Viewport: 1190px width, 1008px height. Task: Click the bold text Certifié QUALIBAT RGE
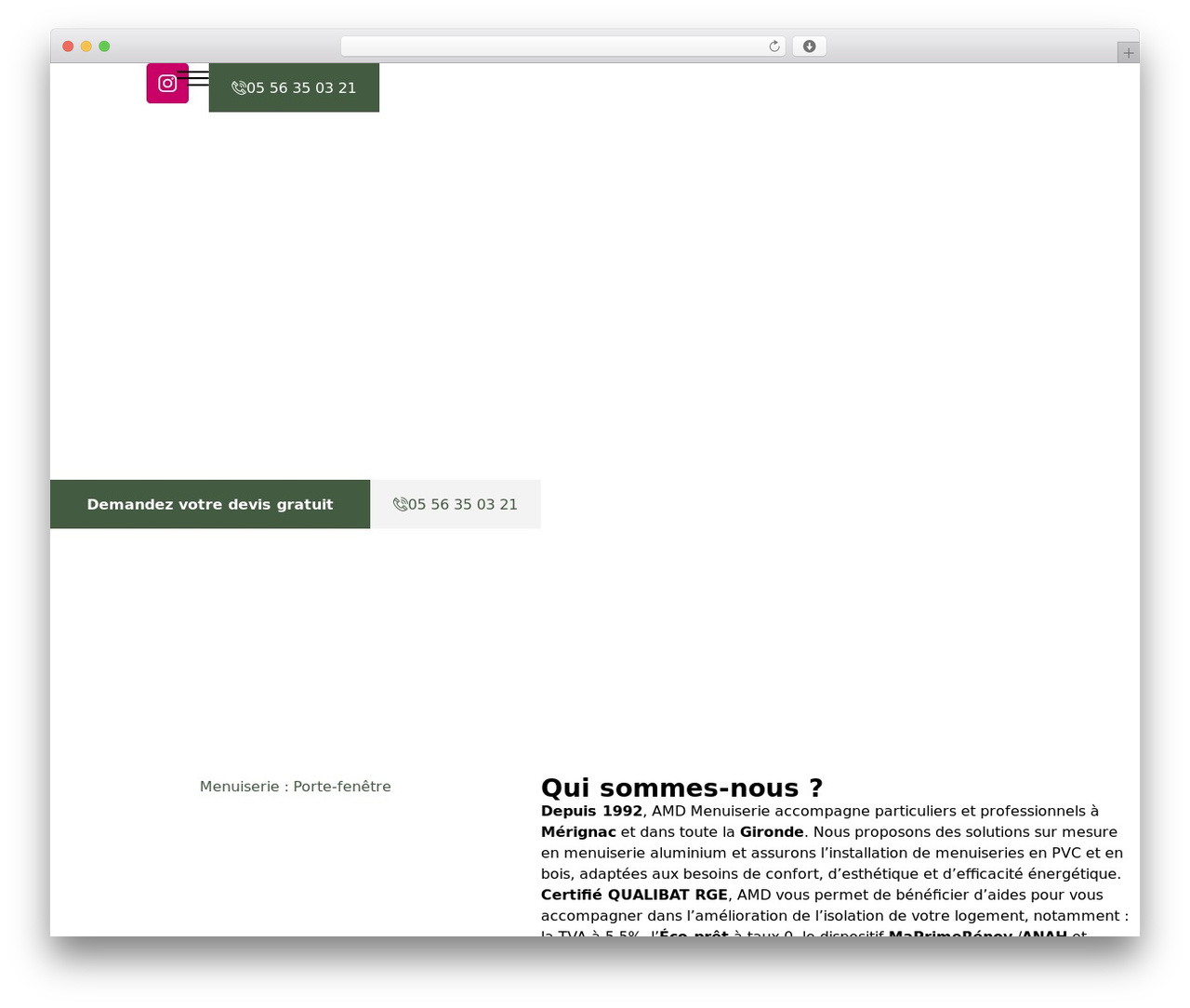(x=634, y=895)
